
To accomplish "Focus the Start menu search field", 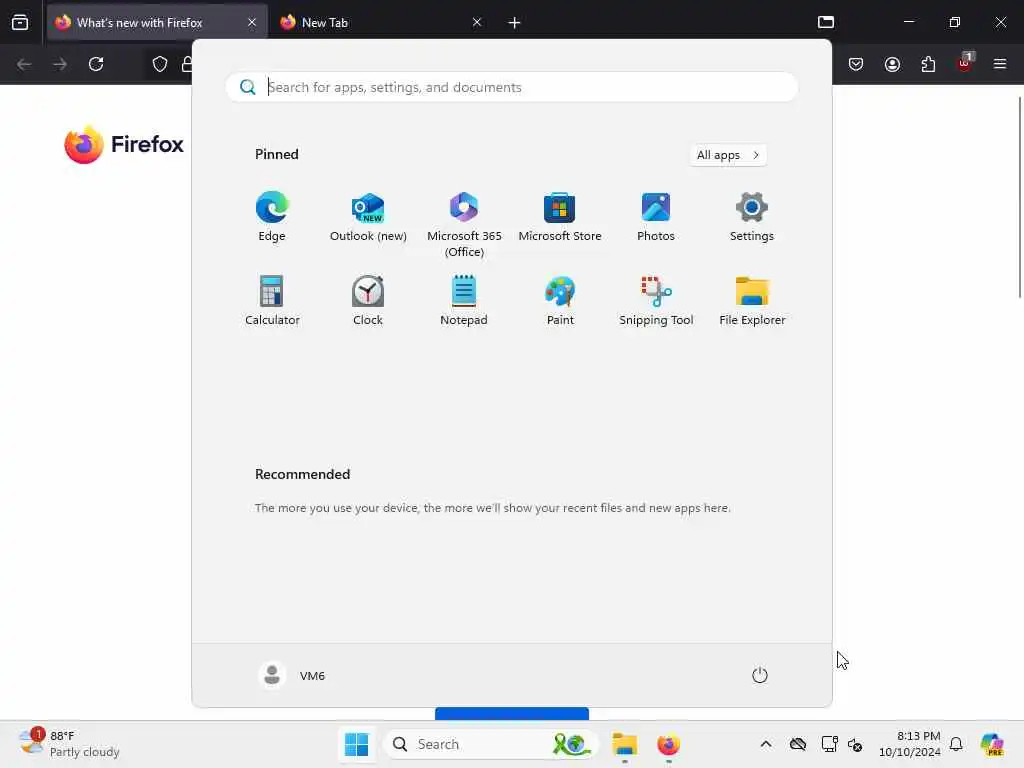I will (x=511, y=87).
